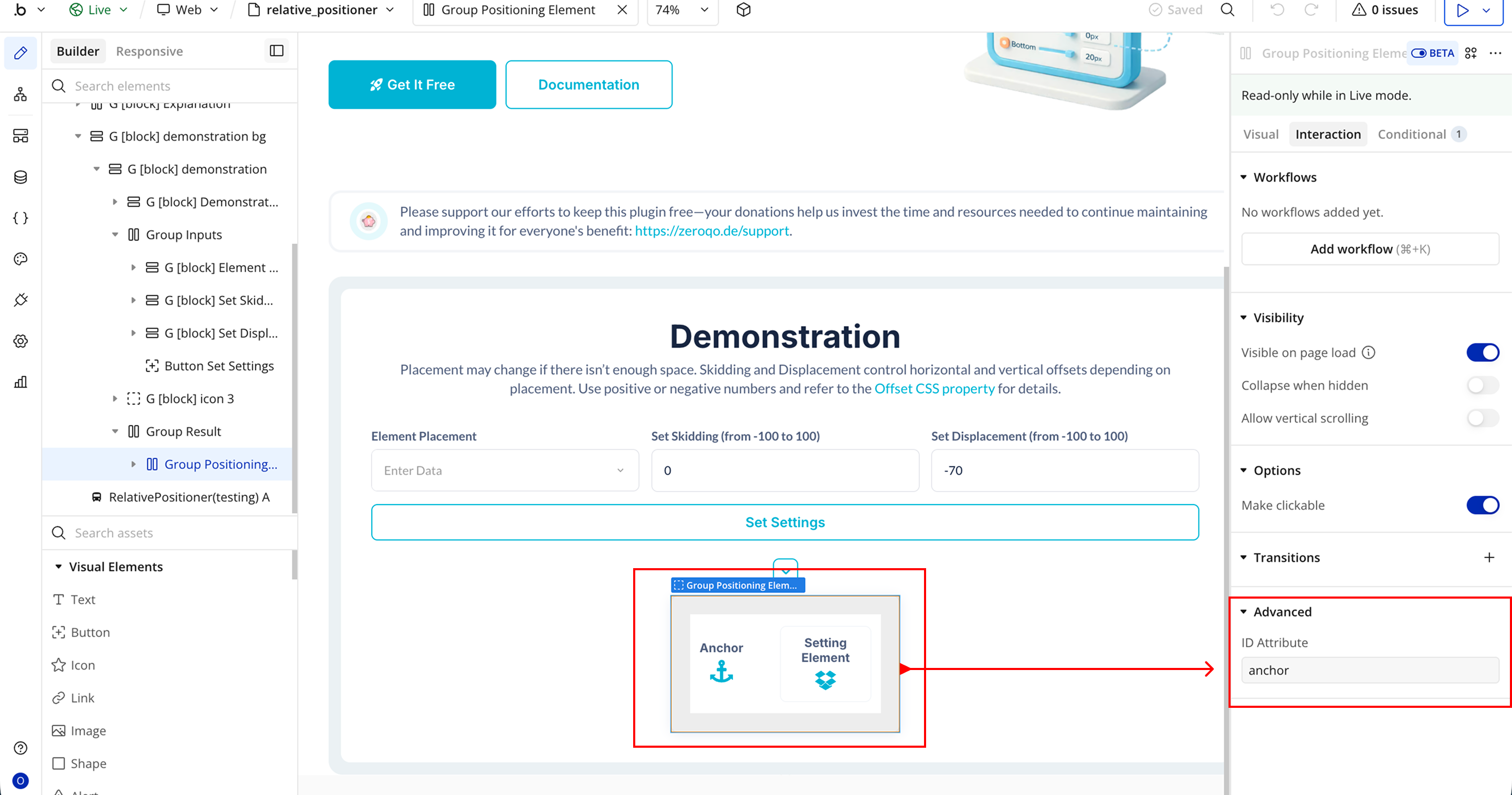Click the Workflow tree icon in sidebar
Screen dimensions: 1512x795
click(20, 94)
